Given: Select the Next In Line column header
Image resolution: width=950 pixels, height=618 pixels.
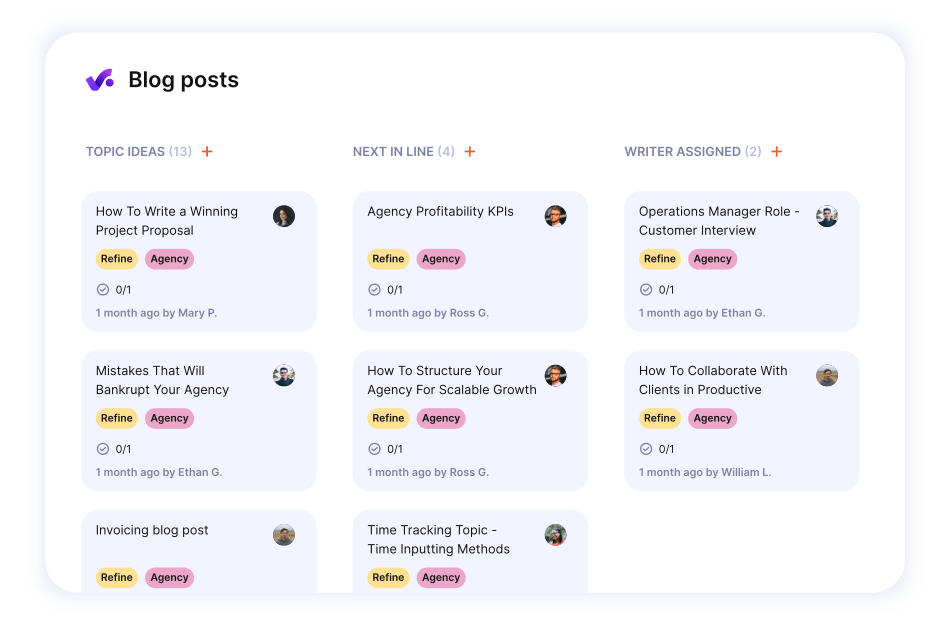Looking at the screenshot, I should pos(393,151).
